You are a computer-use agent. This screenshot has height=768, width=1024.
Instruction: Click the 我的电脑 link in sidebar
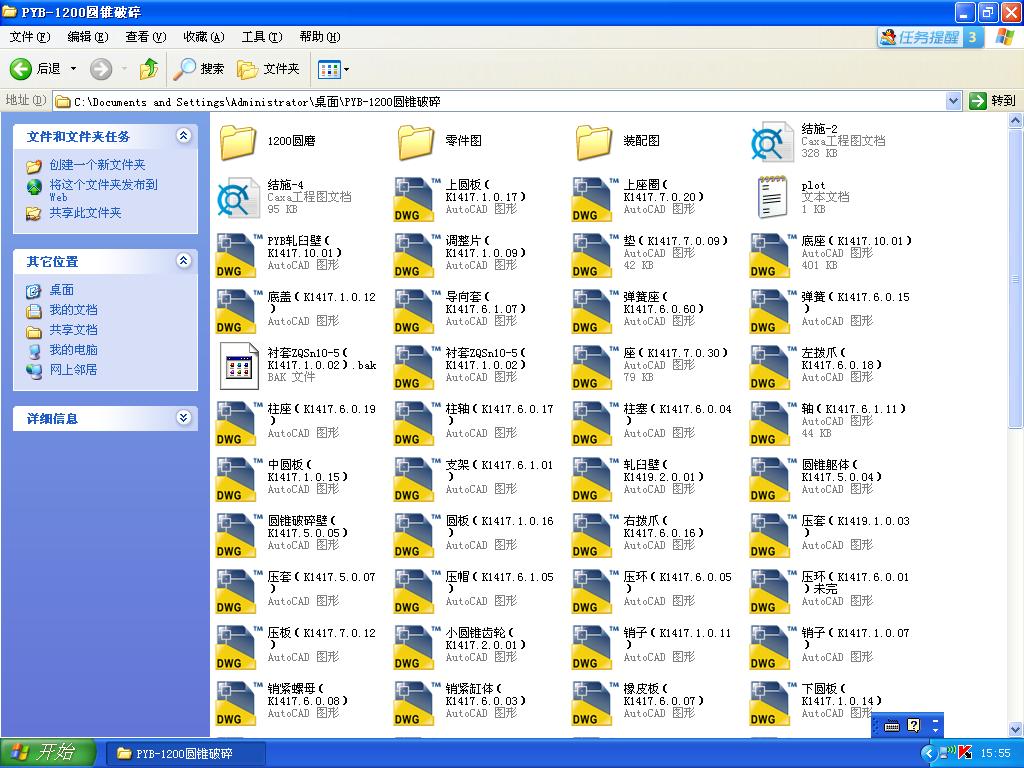73,350
